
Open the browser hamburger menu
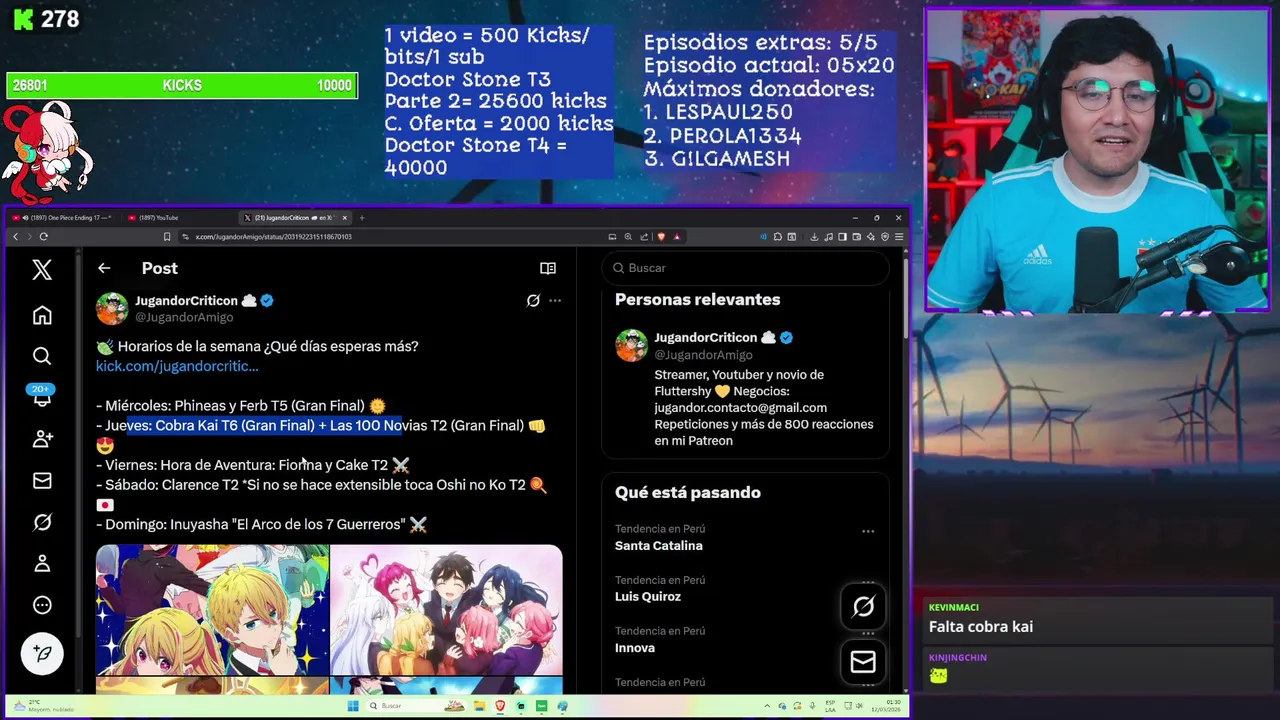(x=899, y=237)
